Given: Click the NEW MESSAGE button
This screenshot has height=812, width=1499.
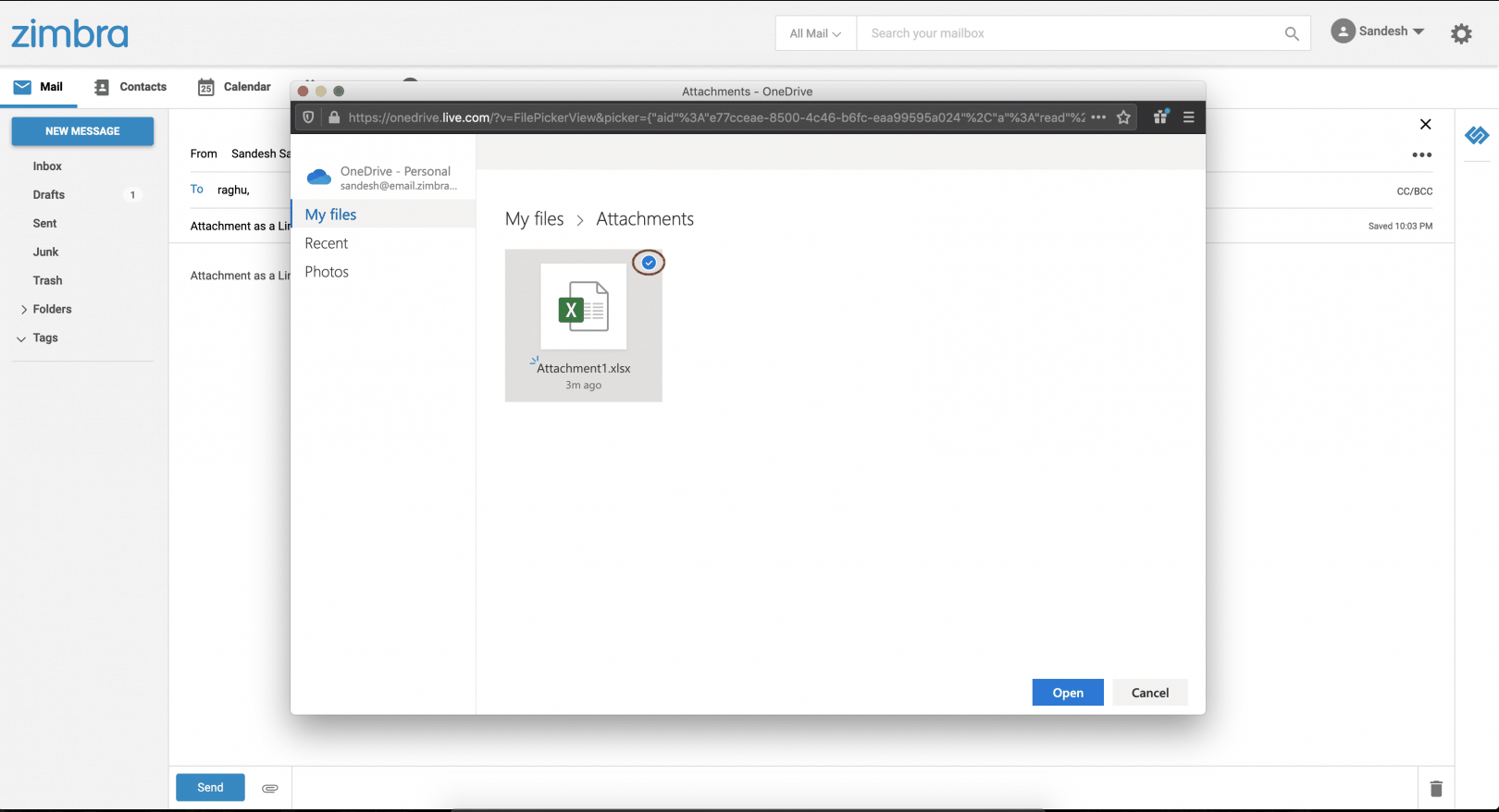Looking at the screenshot, I should pos(82,131).
